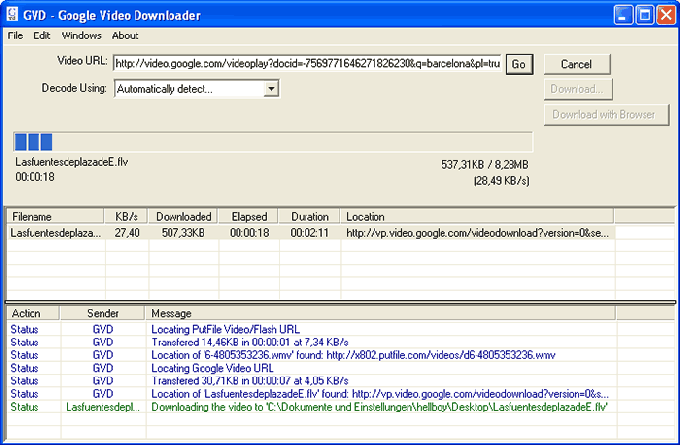Screen dimensions: 680x445
Task: Click the 507,33KB downloaded cell
Action: (x=183, y=233)
